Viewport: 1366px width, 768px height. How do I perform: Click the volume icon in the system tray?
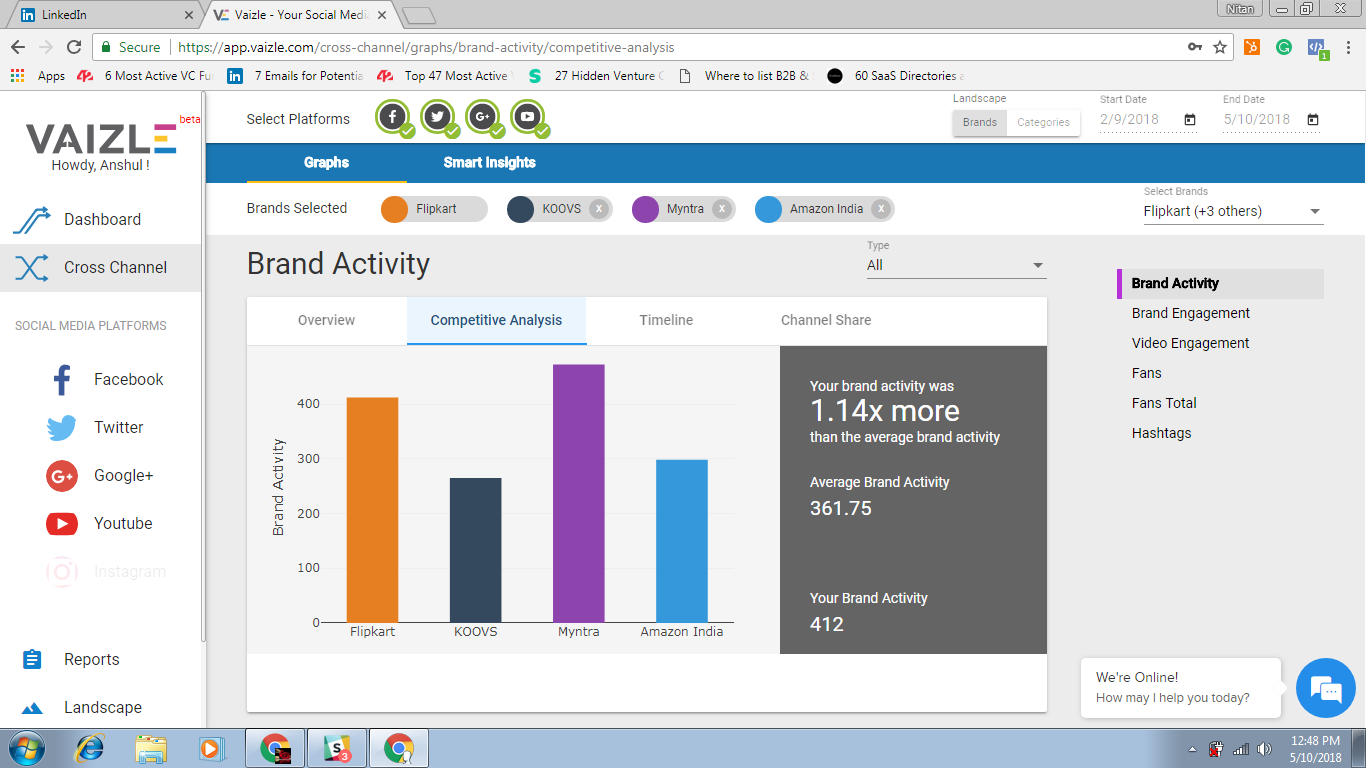click(1264, 749)
